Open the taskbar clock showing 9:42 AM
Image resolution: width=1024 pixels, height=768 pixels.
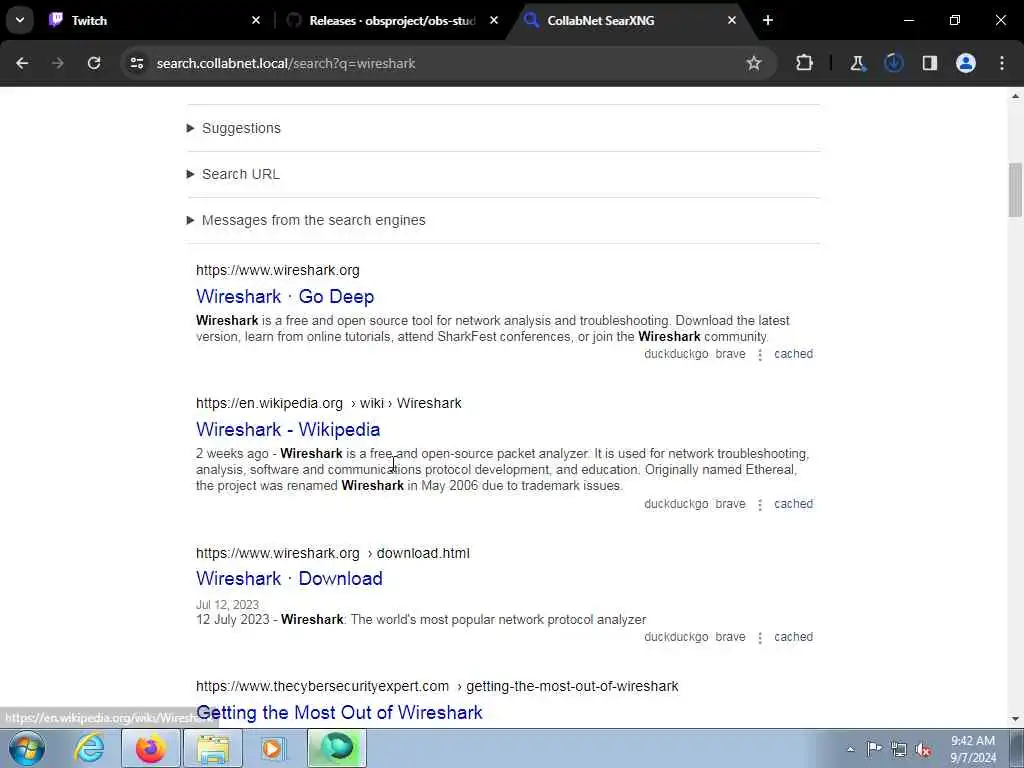pos(973,749)
